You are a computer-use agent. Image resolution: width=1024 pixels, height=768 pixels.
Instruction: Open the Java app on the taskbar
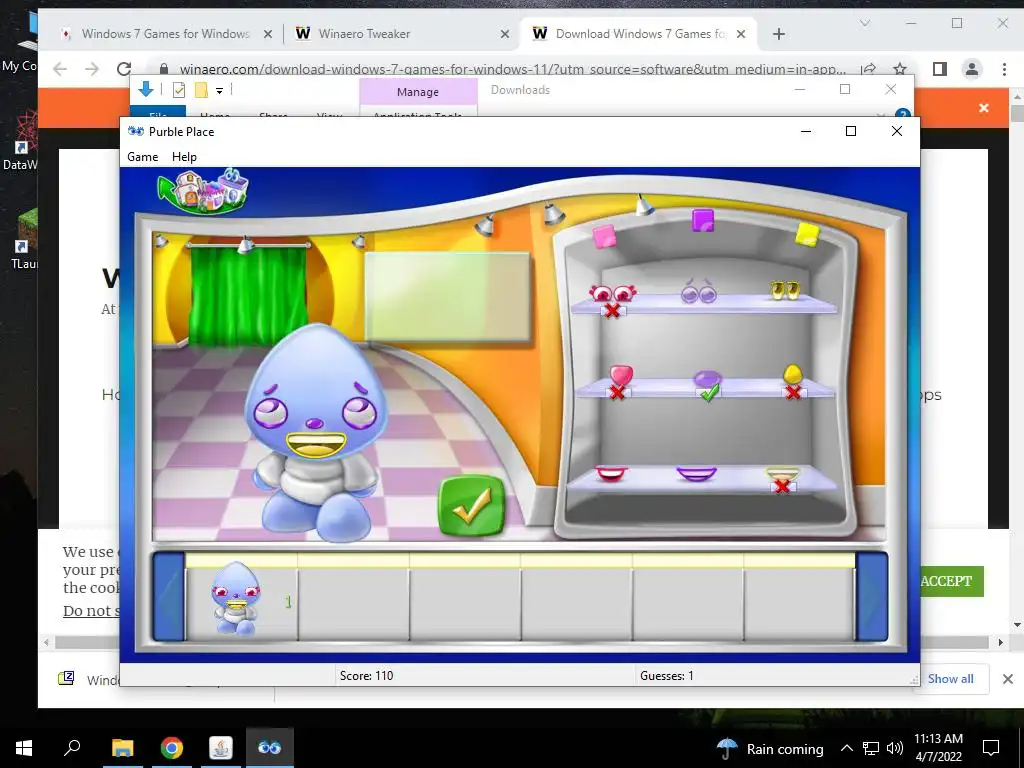[x=221, y=748]
